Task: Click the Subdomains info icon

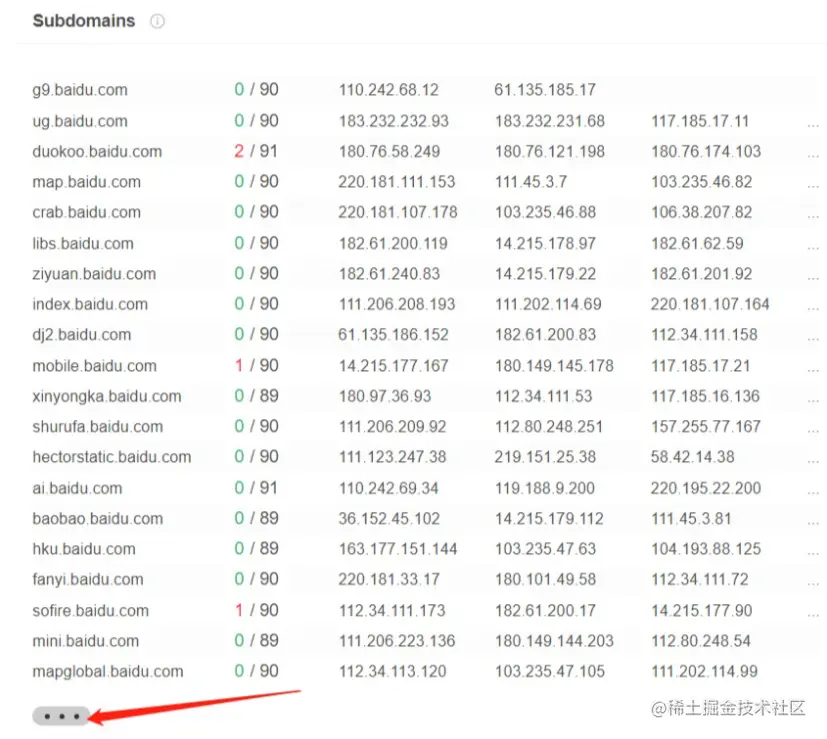Action: point(157,21)
